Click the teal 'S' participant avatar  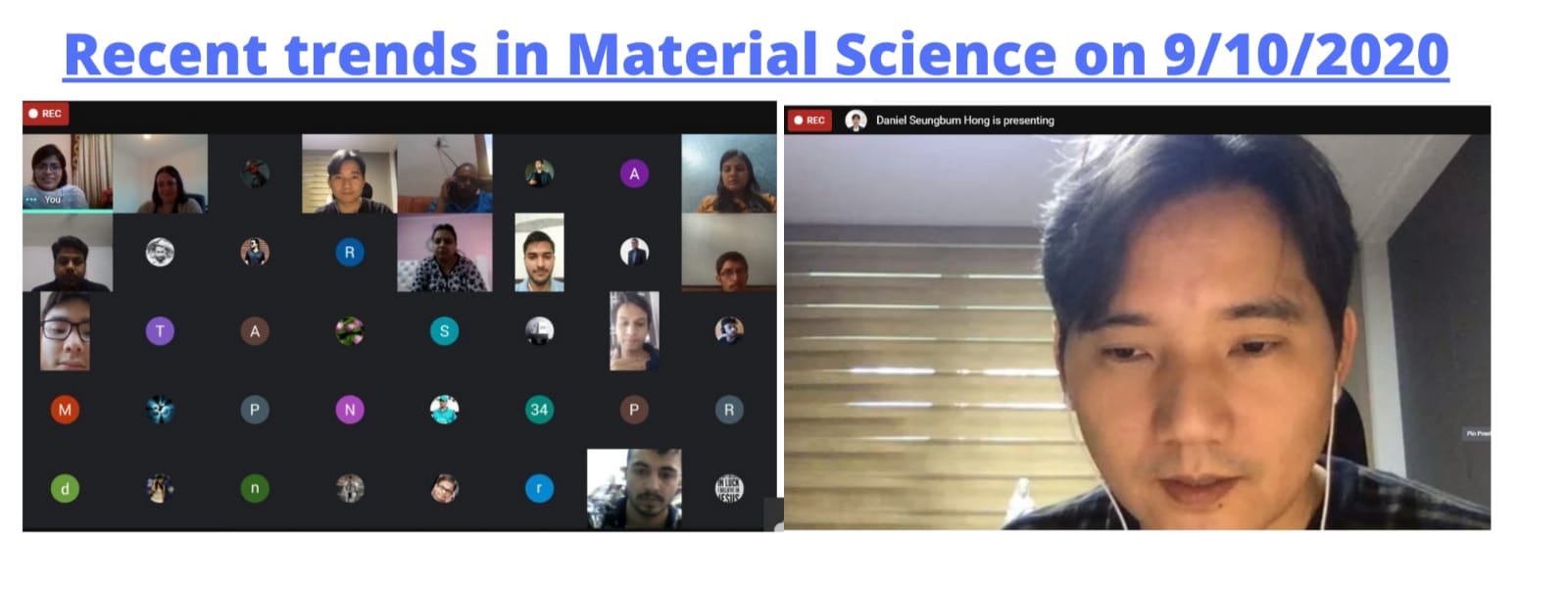click(x=444, y=331)
